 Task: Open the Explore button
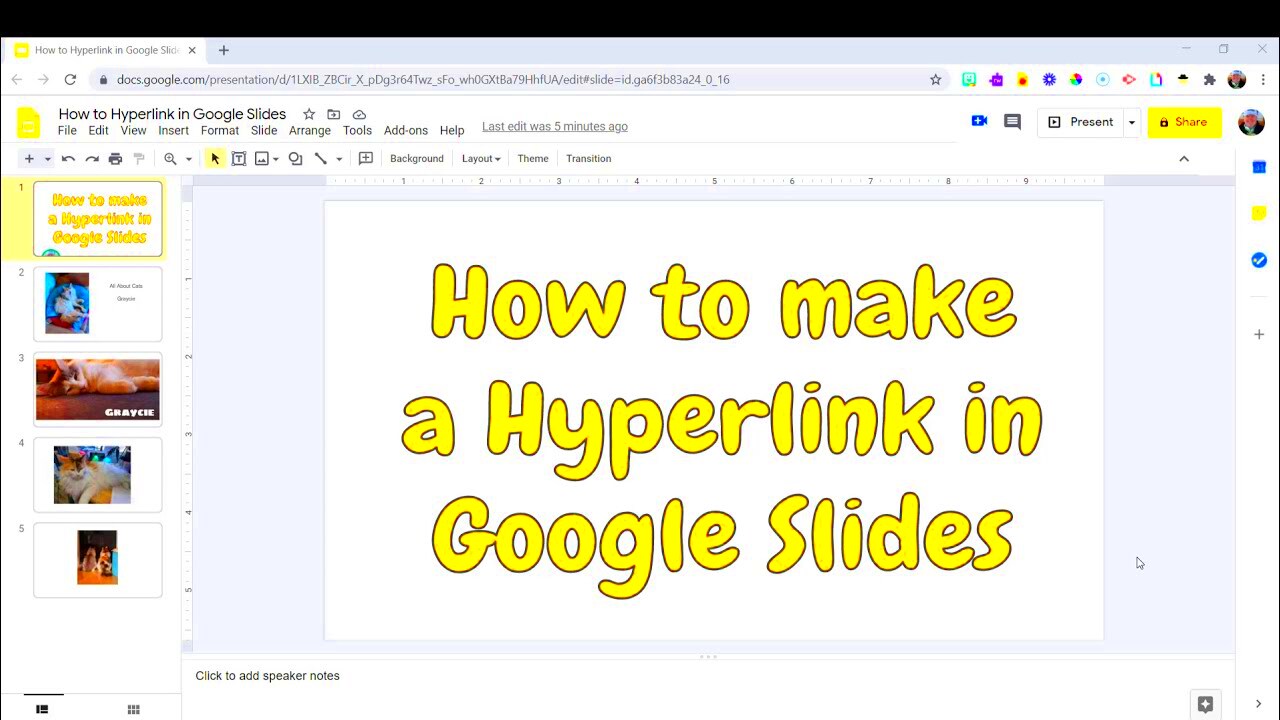[1205, 704]
